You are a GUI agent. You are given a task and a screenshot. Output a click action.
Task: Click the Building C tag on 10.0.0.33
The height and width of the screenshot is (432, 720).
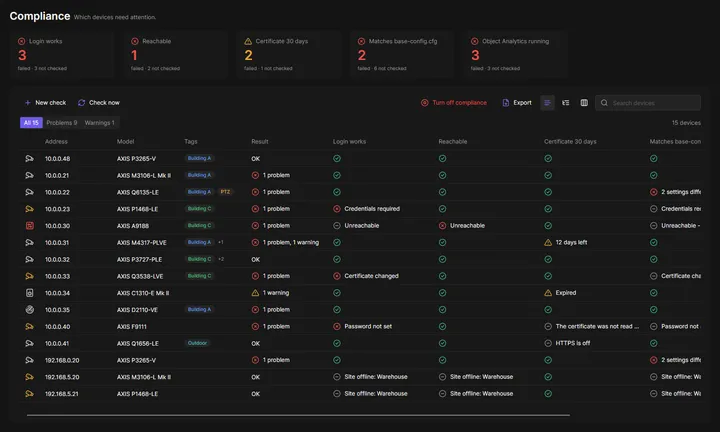[x=199, y=276]
